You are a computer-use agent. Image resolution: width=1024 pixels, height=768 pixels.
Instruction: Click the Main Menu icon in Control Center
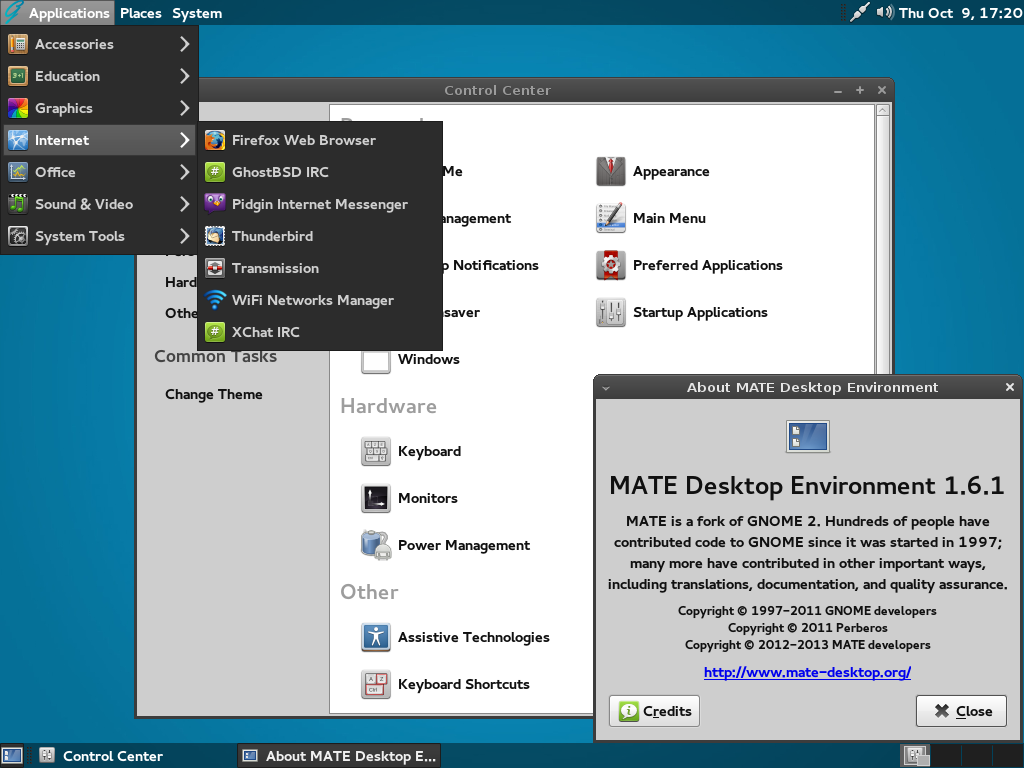coord(611,218)
